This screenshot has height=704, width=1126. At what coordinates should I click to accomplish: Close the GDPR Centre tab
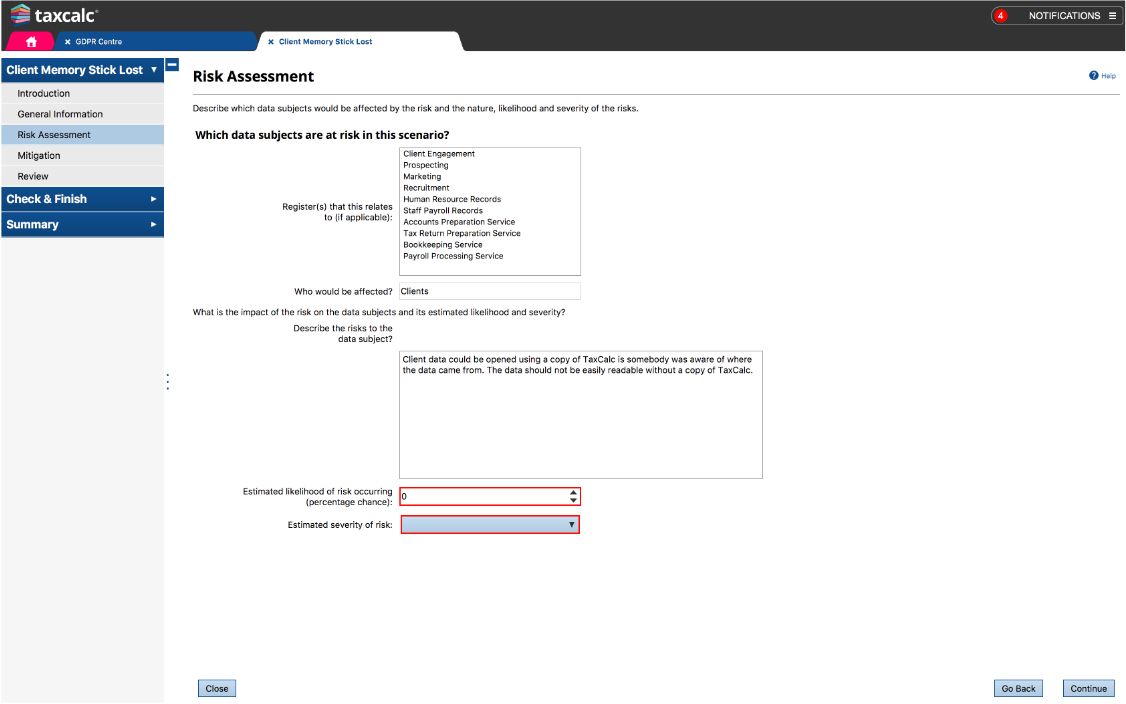(x=68, y=42)
